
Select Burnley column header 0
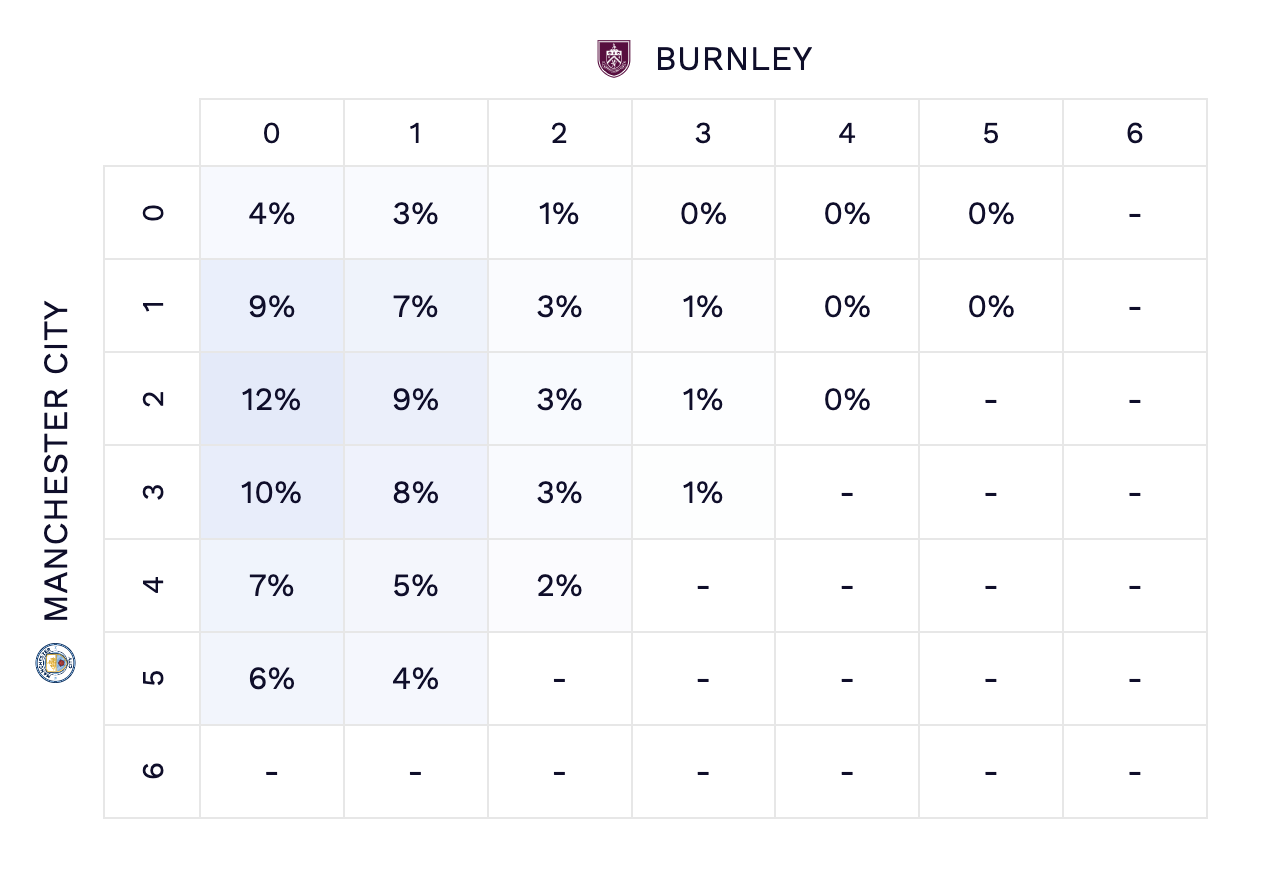pyautogui.click(x=272, y=133)
